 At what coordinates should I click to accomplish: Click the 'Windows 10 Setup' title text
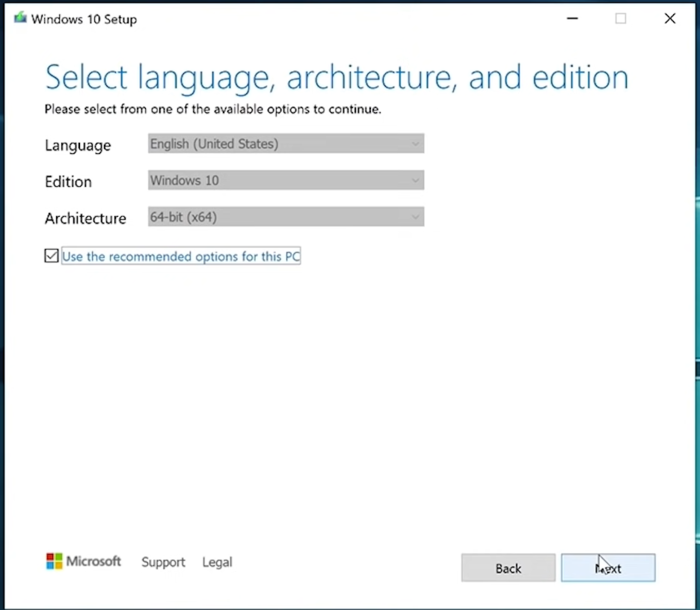tap(84, 19)
